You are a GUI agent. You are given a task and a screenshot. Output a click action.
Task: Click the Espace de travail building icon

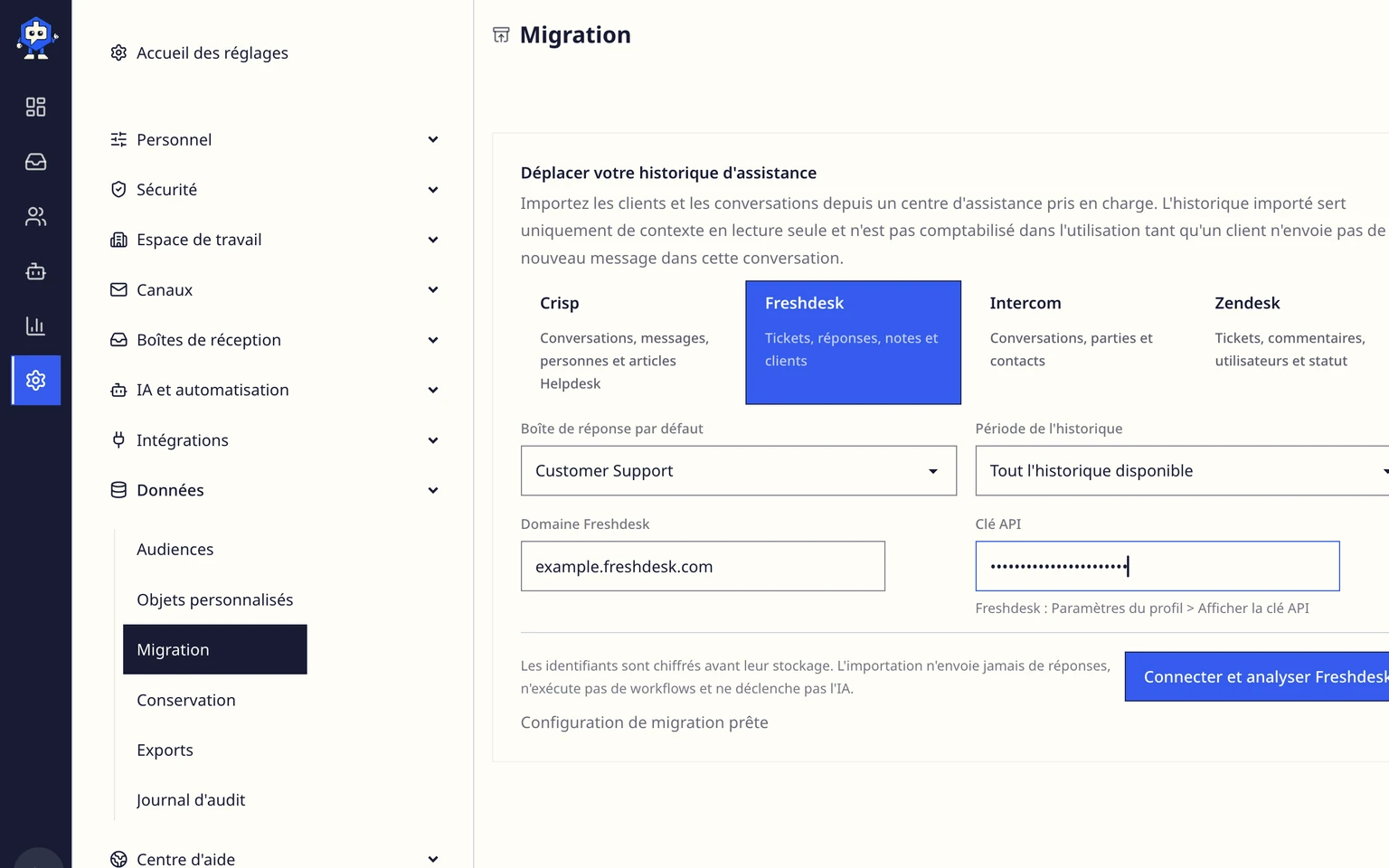coord(118,240)
